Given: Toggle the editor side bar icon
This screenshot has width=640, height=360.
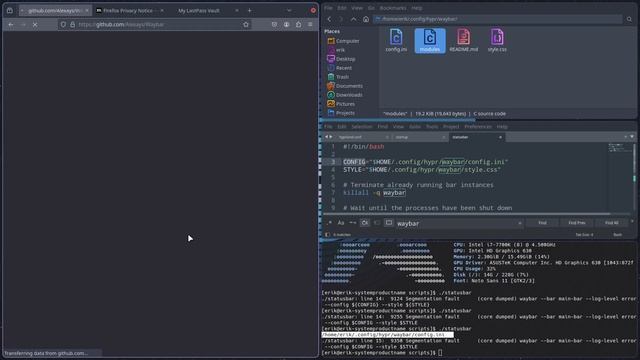Looking at the screenshot, I should [x=327, y=235].
